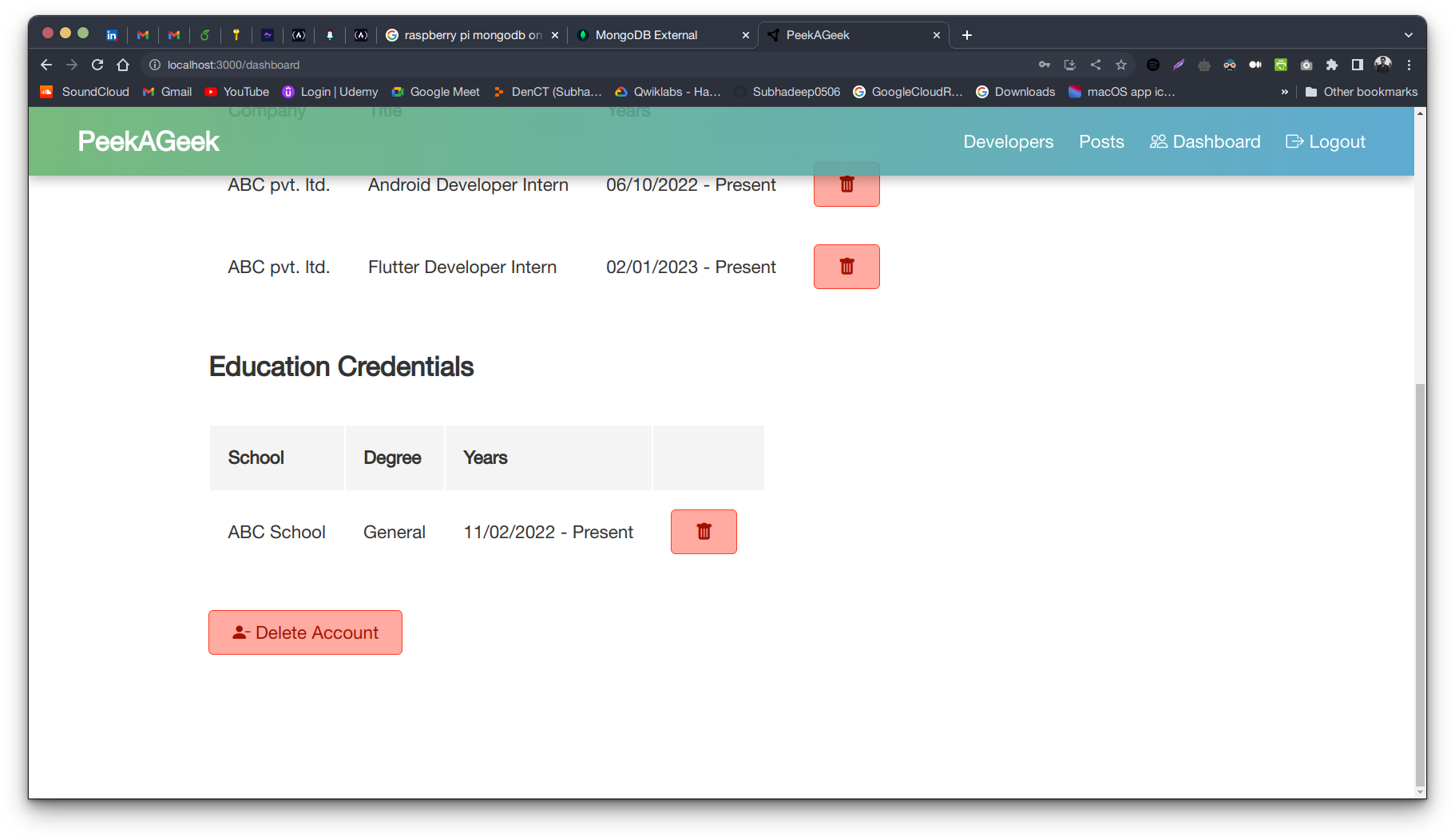Delete the ABC School education entry

point(704,532)
